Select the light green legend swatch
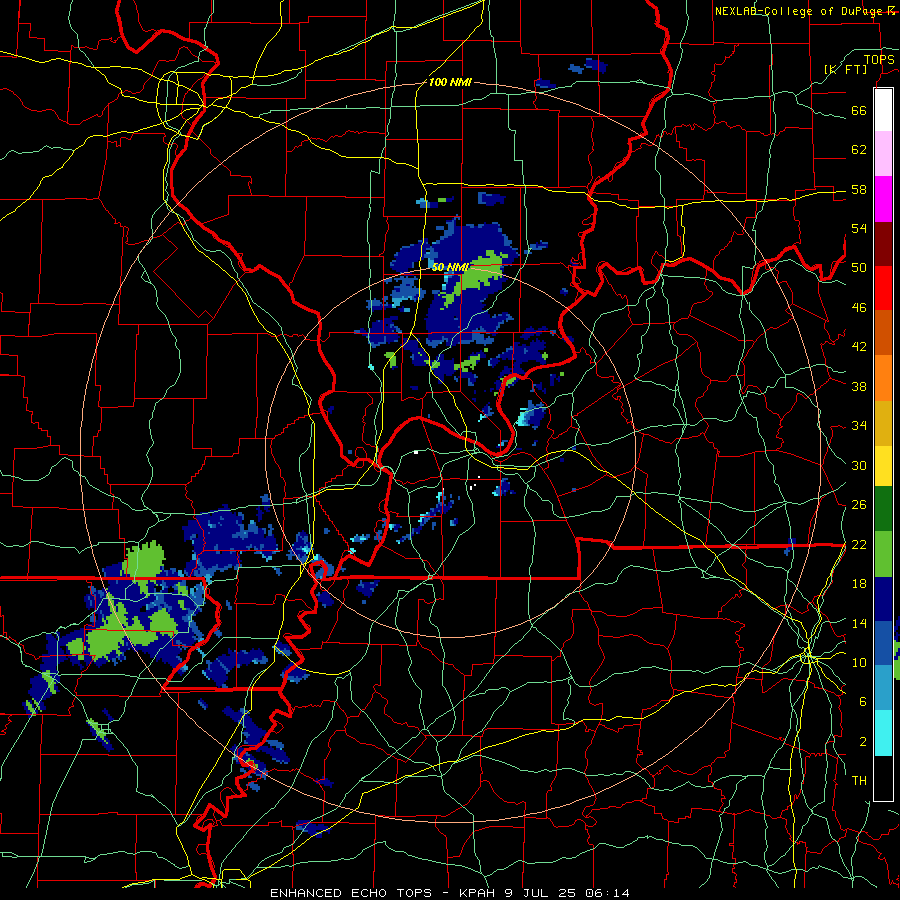This screenshot has height=900, width=900. [x=883, y=554]
